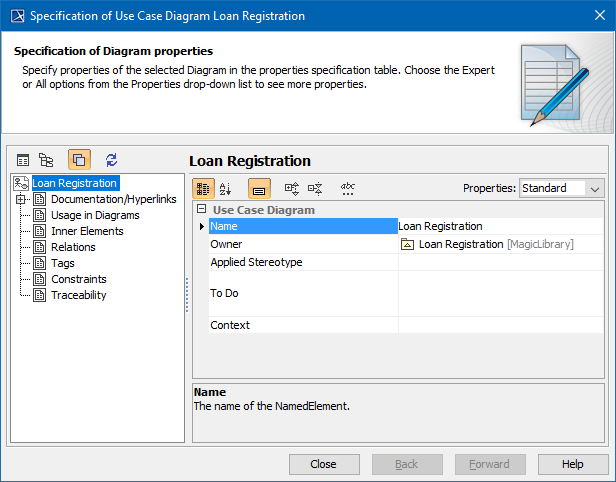The image size is (616, 482).
Task: Select the Name property row
Action: coord(303,226)
